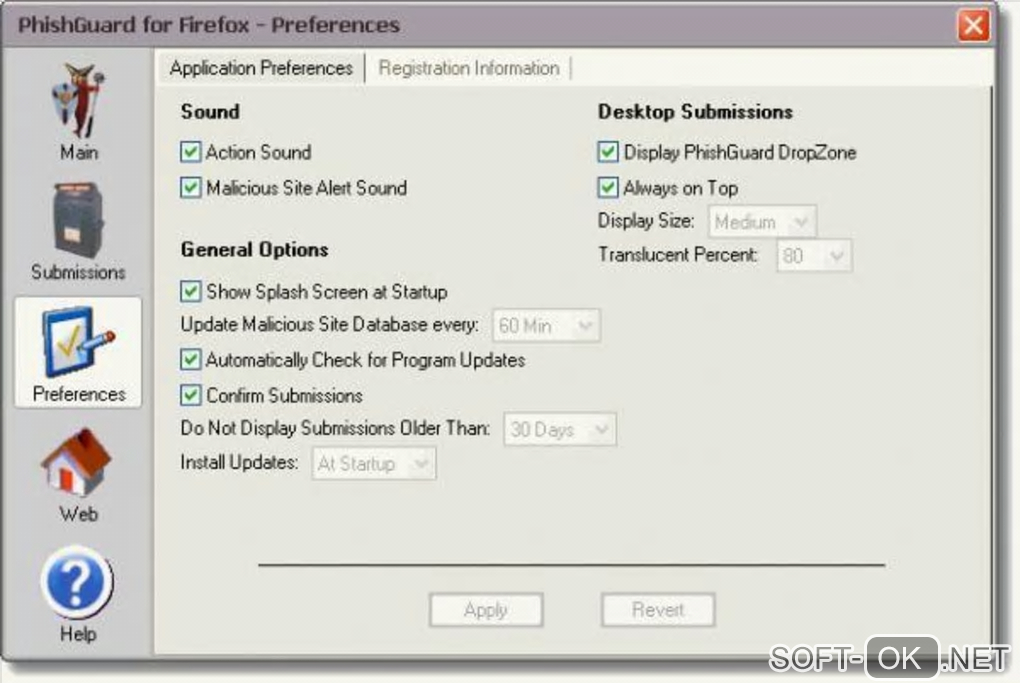Switch to Registration Information tab
1020x683 pixels.
468,68
